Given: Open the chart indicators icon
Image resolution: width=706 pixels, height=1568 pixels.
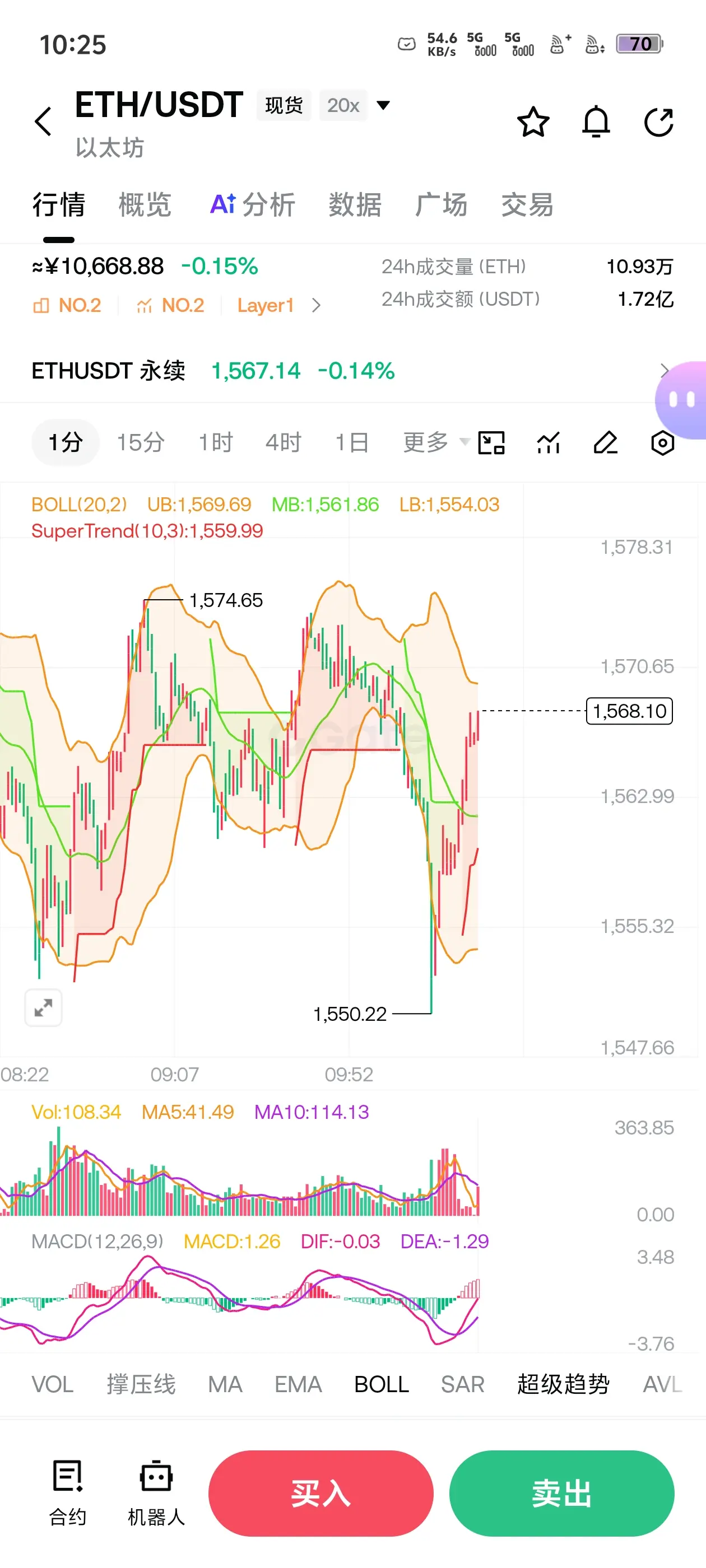Looking at the screenshot, I should click(x=548, y=442).
